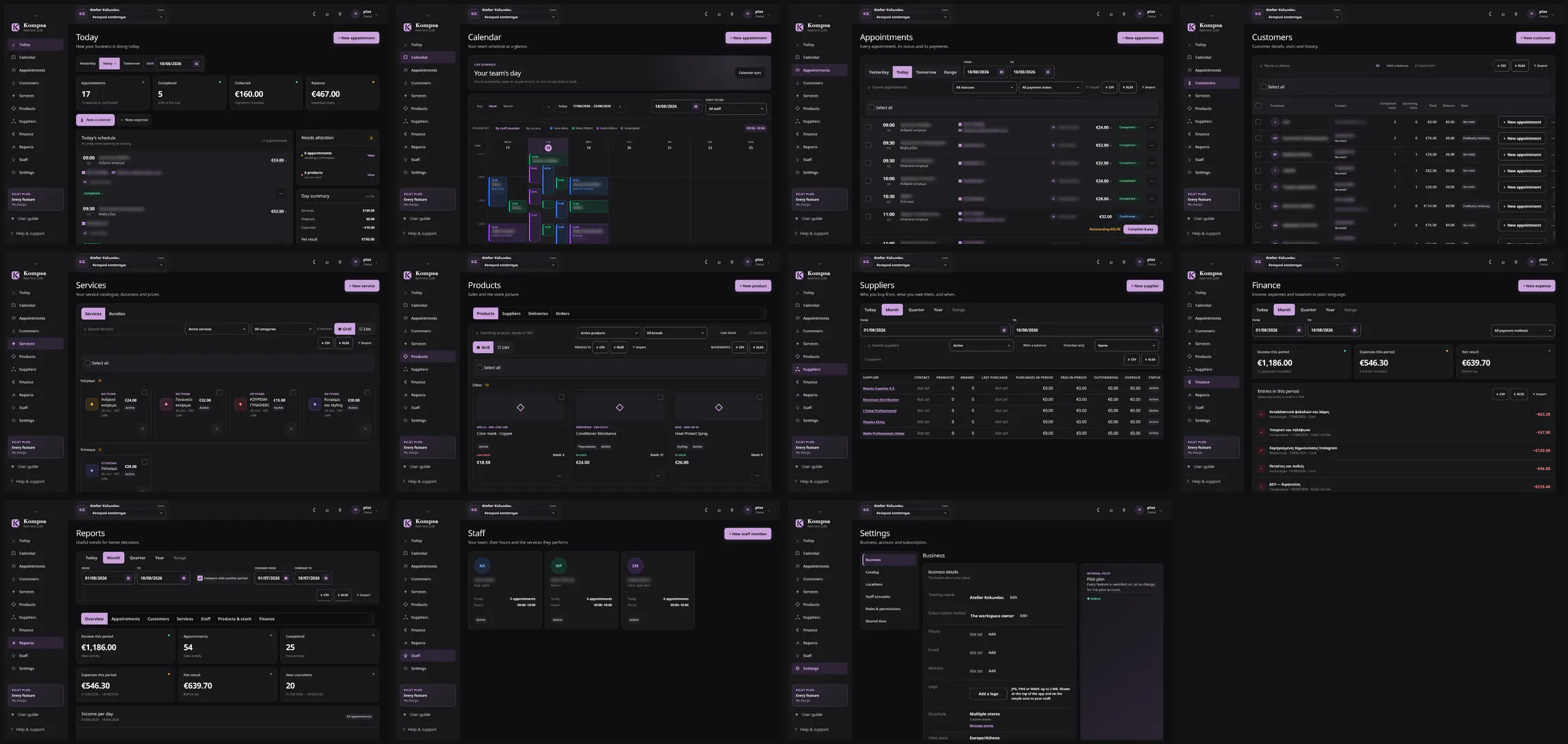
Task: Click the Customers sidebar icon on the Appointments screen
Action: tap(798, 83)
